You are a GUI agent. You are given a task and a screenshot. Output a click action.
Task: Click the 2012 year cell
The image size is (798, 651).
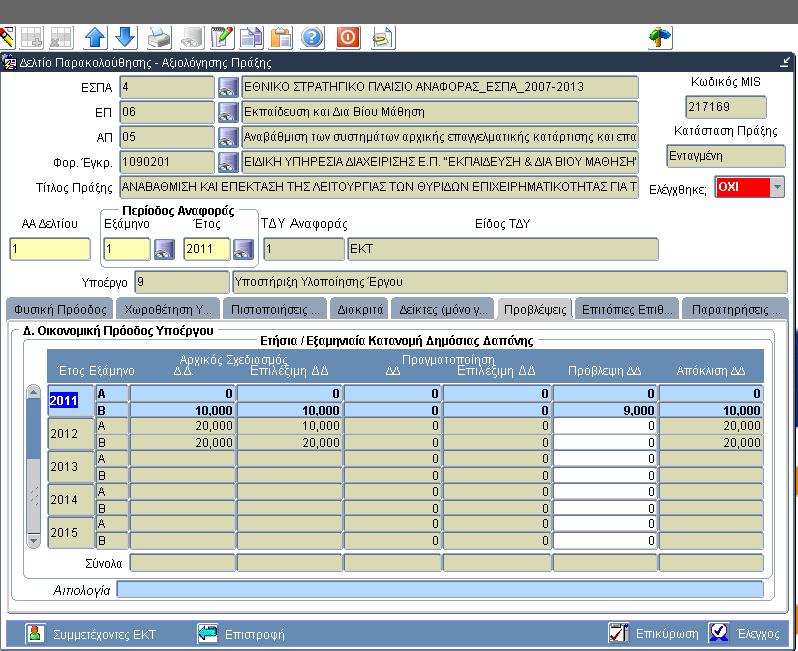click(x=71, y=434)
